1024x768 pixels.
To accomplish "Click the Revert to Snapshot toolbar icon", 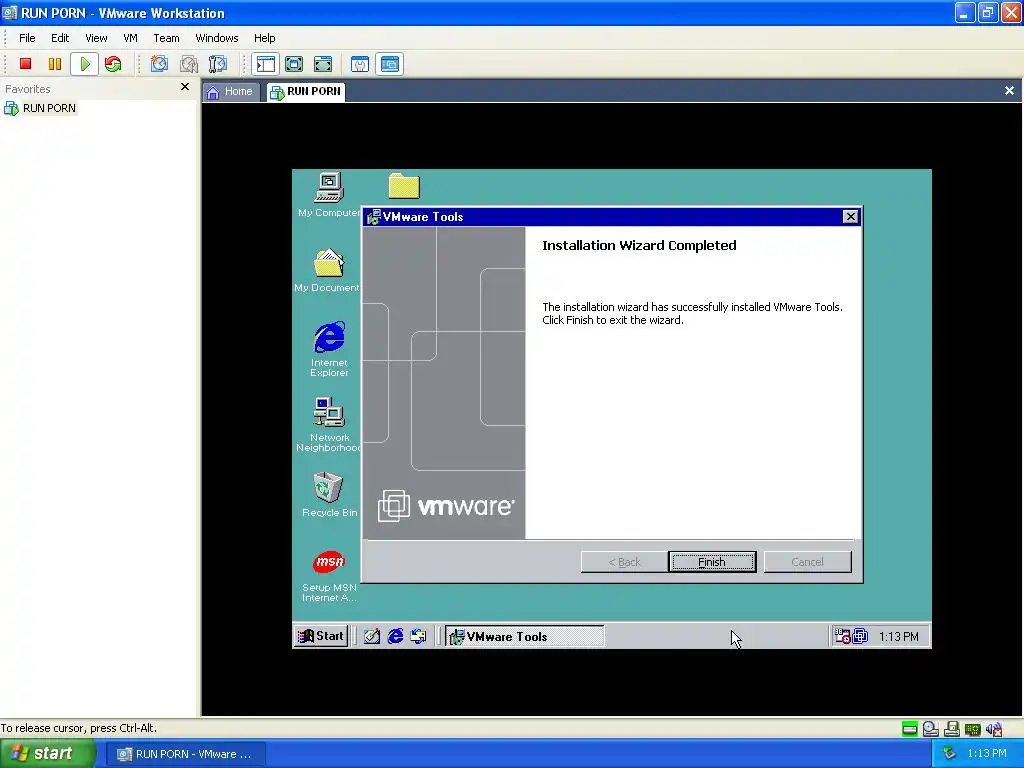I will [189, 64].
